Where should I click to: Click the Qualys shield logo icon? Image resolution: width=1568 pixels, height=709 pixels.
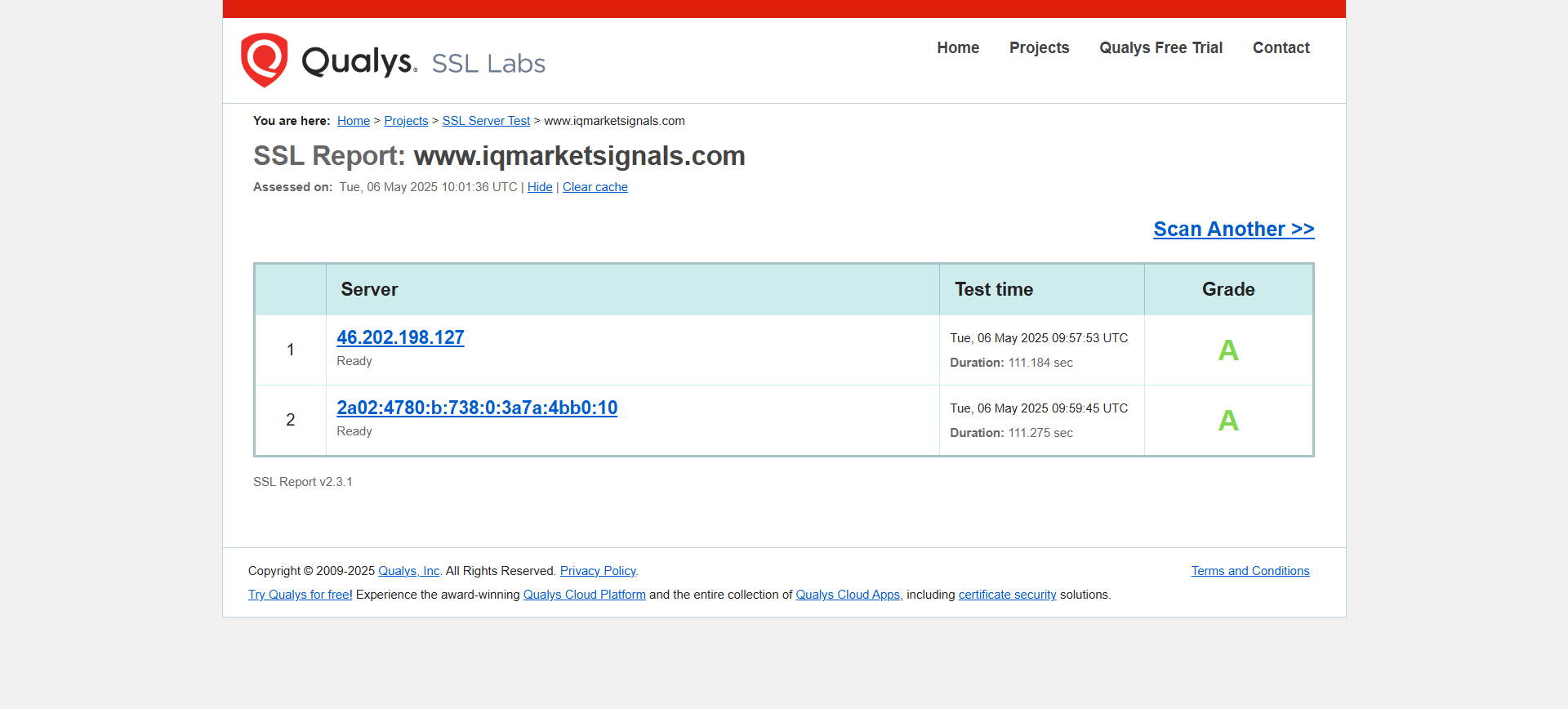click(x=264, y=60)
